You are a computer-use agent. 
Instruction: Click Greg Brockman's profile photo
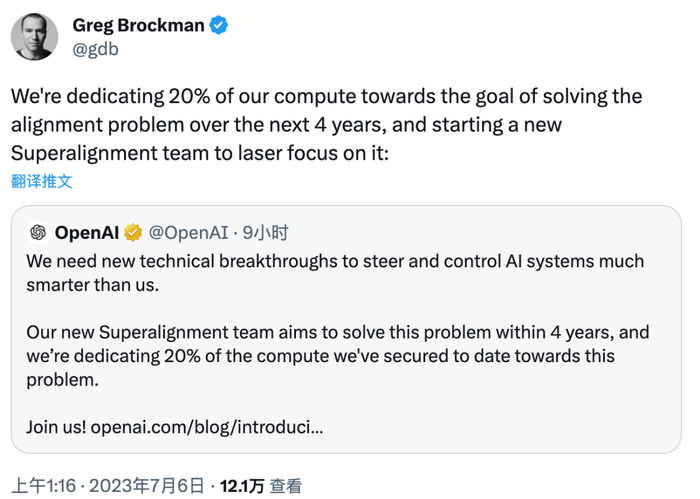(34, 36)
